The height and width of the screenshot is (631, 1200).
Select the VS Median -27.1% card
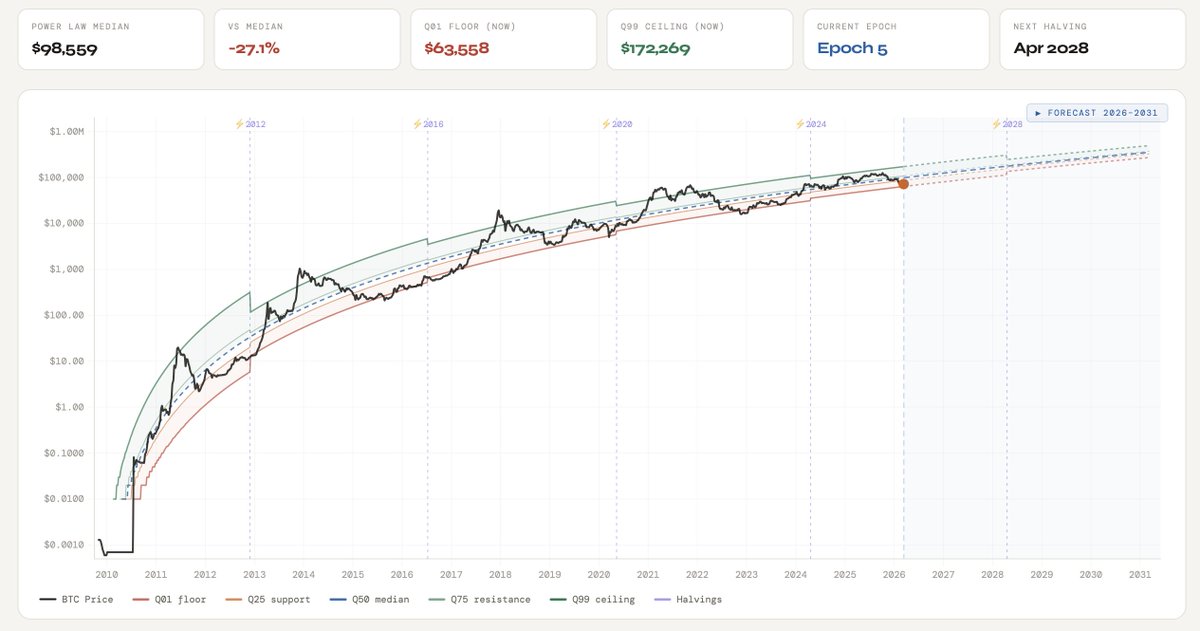(x=307, y=40)
